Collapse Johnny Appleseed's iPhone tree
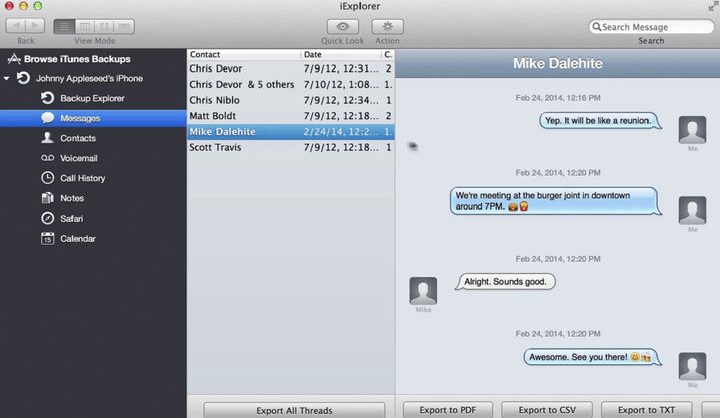 (8, 78)
